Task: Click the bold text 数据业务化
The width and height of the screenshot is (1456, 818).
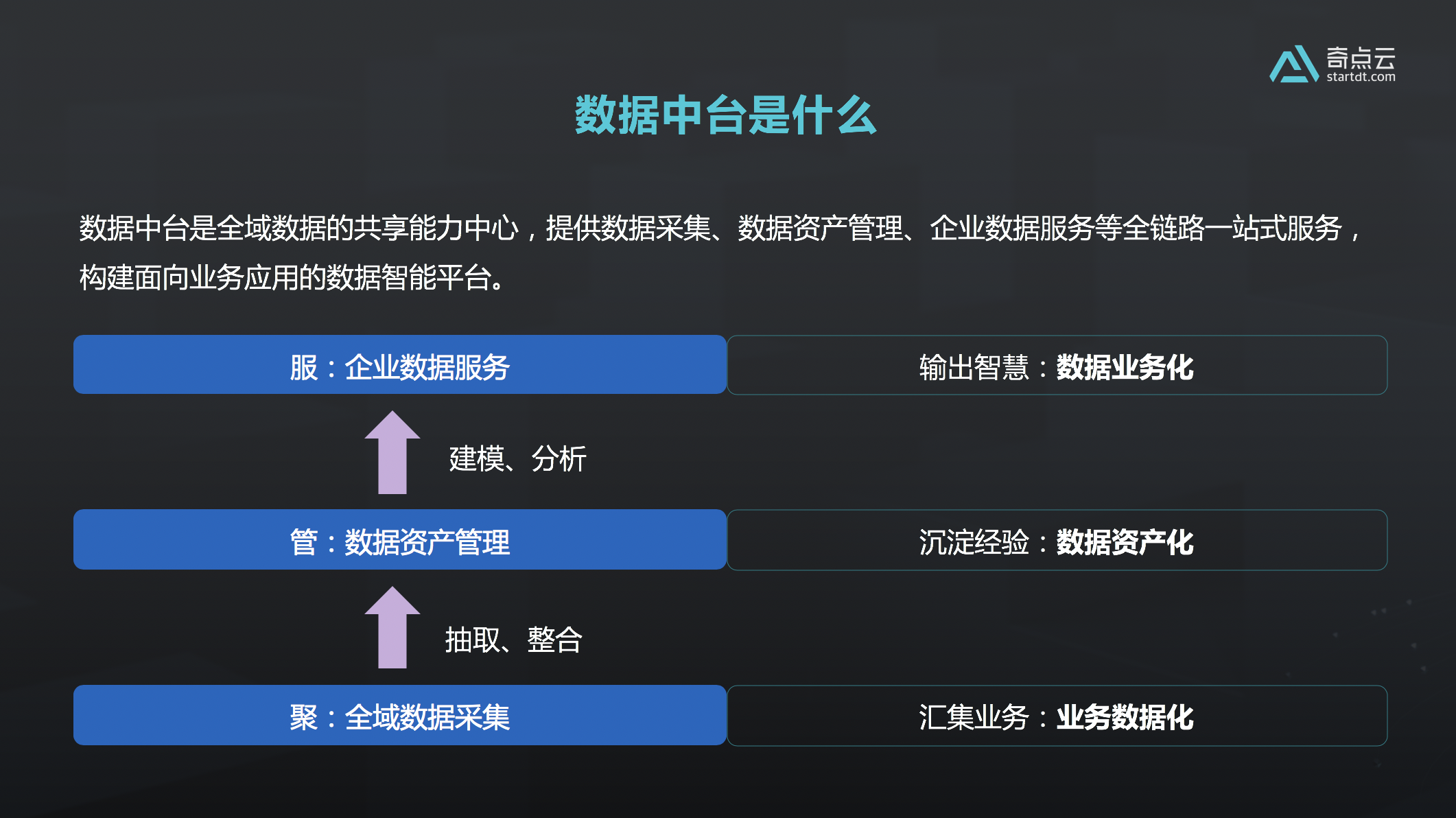Action: (1125, 368)
